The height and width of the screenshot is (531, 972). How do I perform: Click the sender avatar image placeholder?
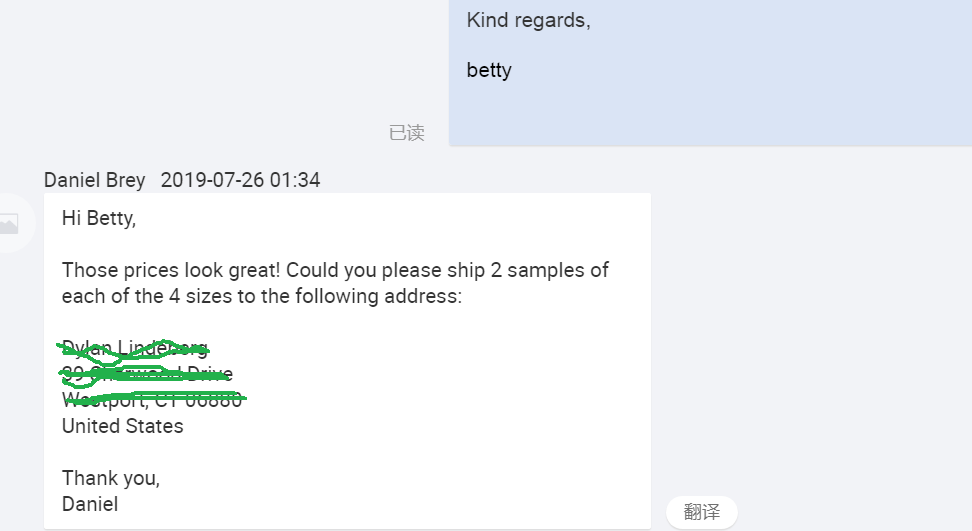tap(8, 224)
